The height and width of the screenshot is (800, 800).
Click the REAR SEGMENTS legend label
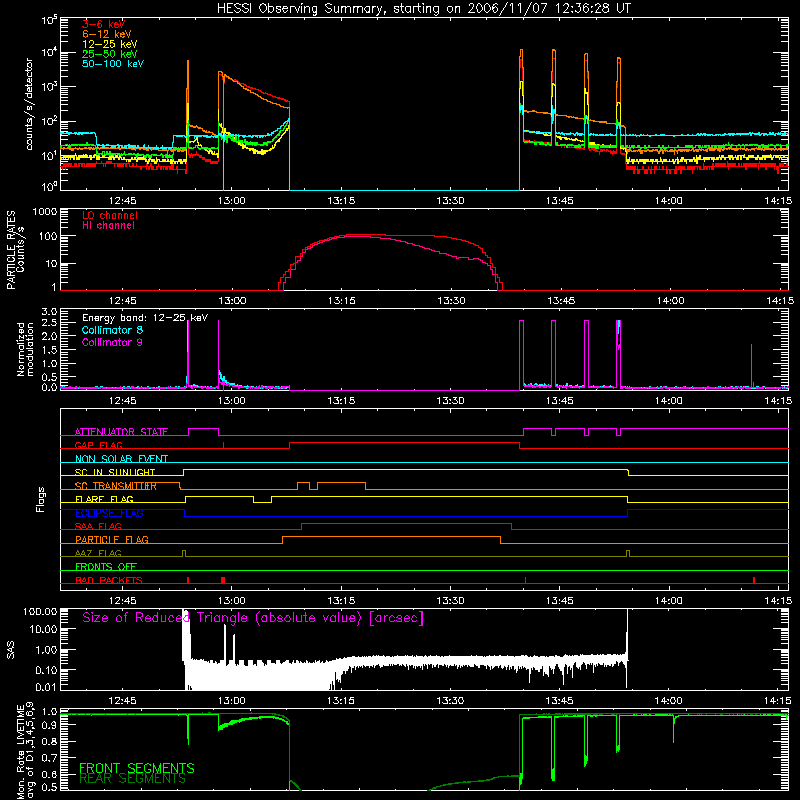pos(133,779)
